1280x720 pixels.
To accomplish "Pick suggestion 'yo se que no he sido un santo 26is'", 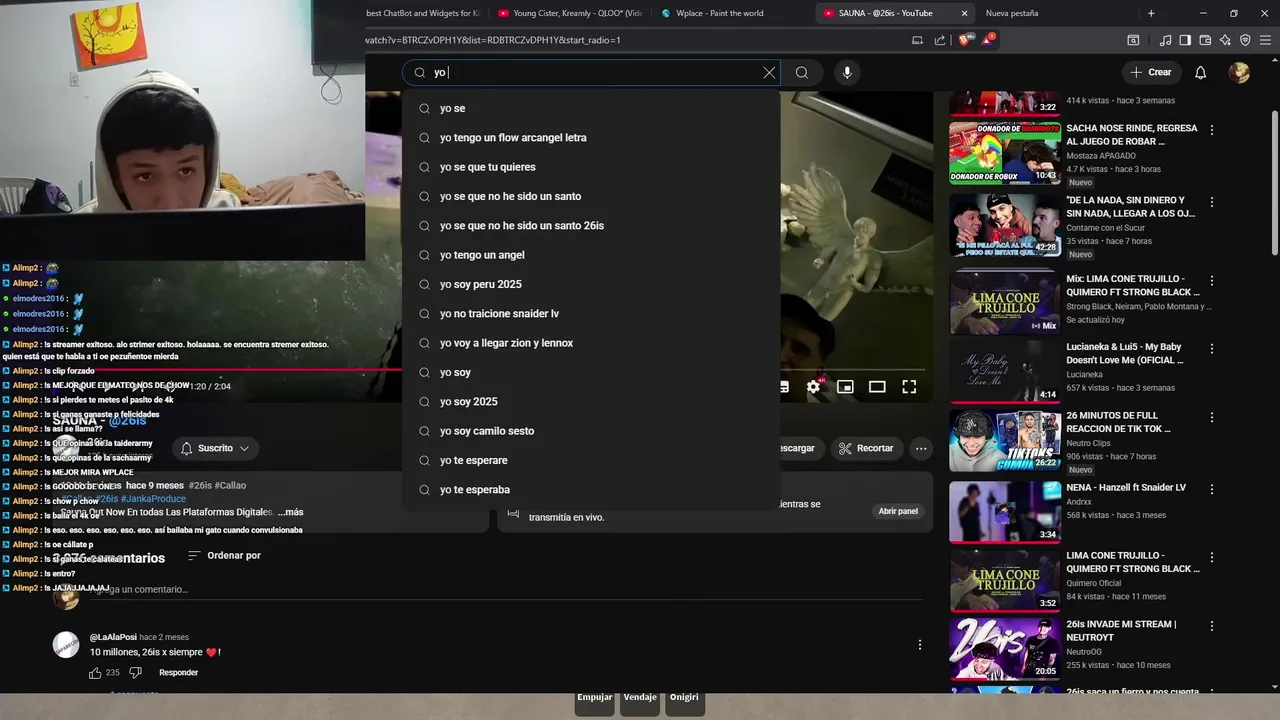I will [591, 225].
